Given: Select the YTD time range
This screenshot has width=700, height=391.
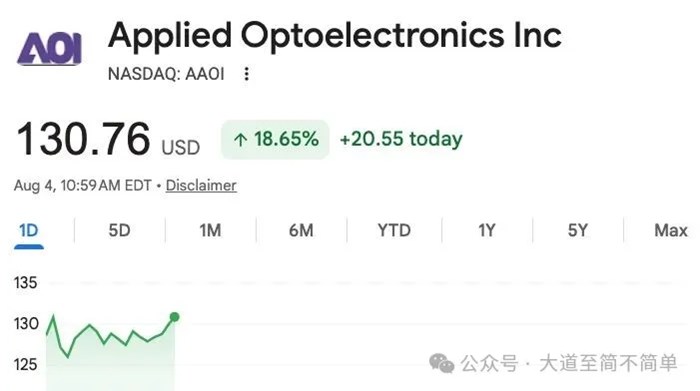Looking at the screenshot, I should pyautogui.click(x=394, y=231).
